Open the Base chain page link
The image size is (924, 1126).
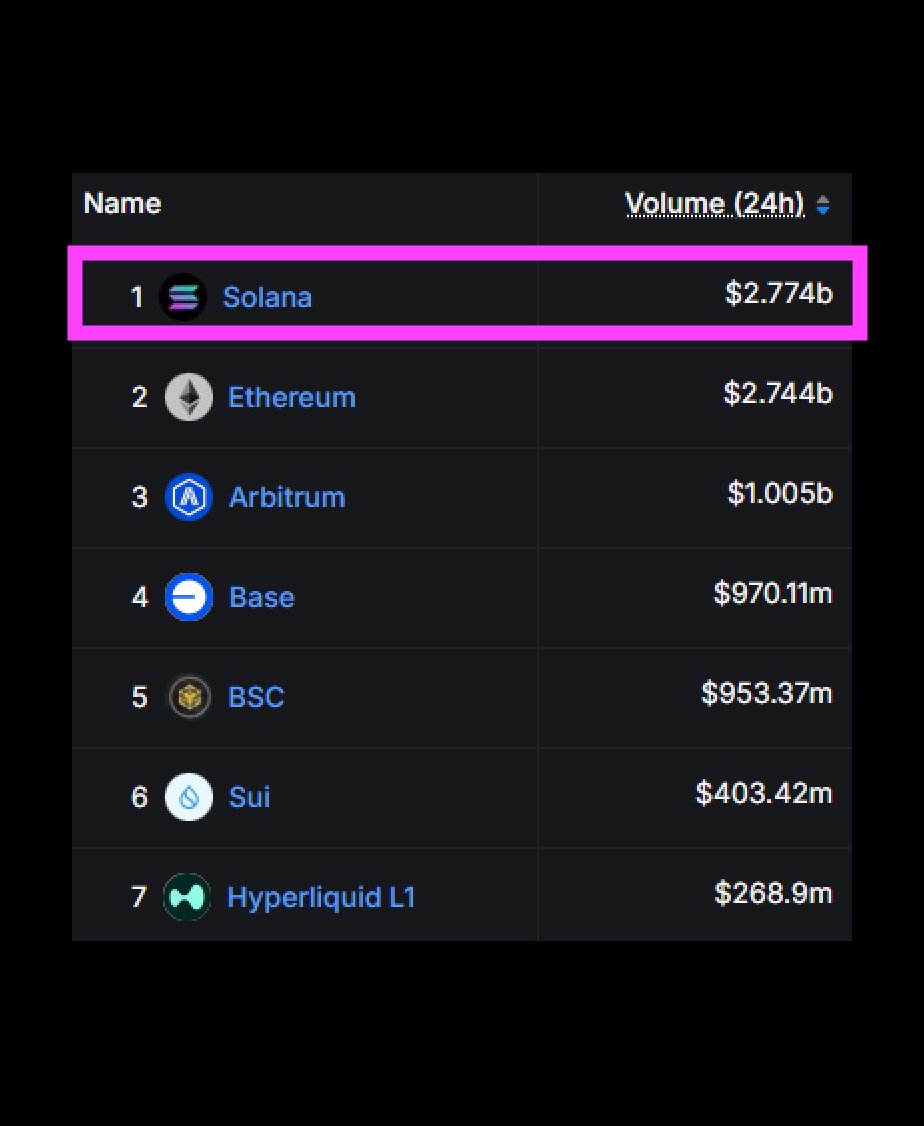tap(261, 597)
